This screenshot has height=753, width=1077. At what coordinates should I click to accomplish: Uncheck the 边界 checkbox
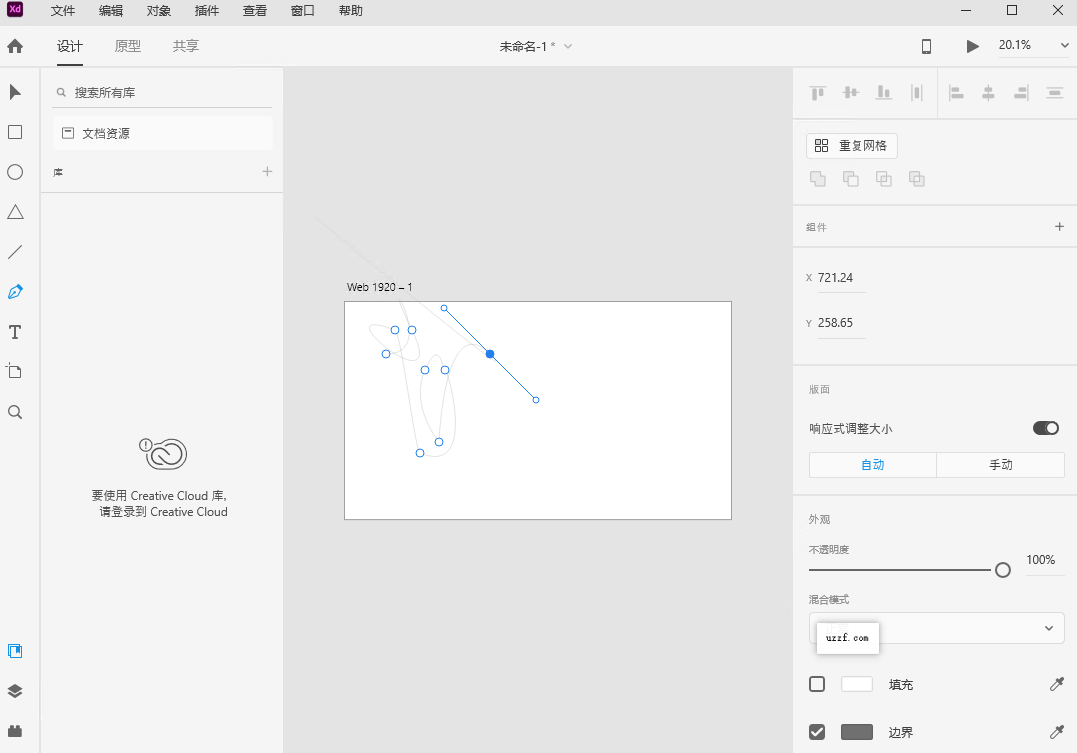(816, 731)
